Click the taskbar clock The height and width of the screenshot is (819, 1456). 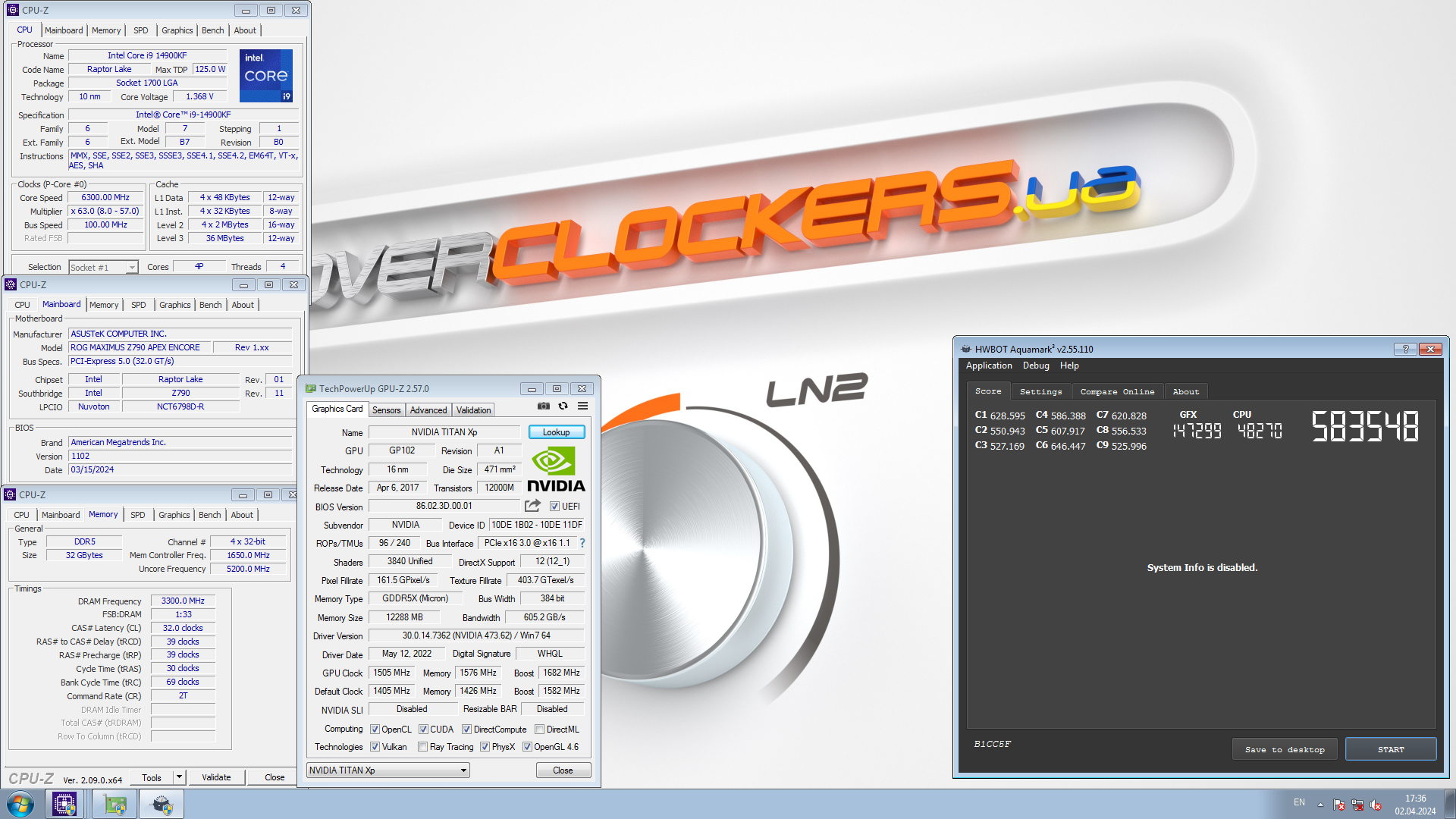[x=1415, y=805]
